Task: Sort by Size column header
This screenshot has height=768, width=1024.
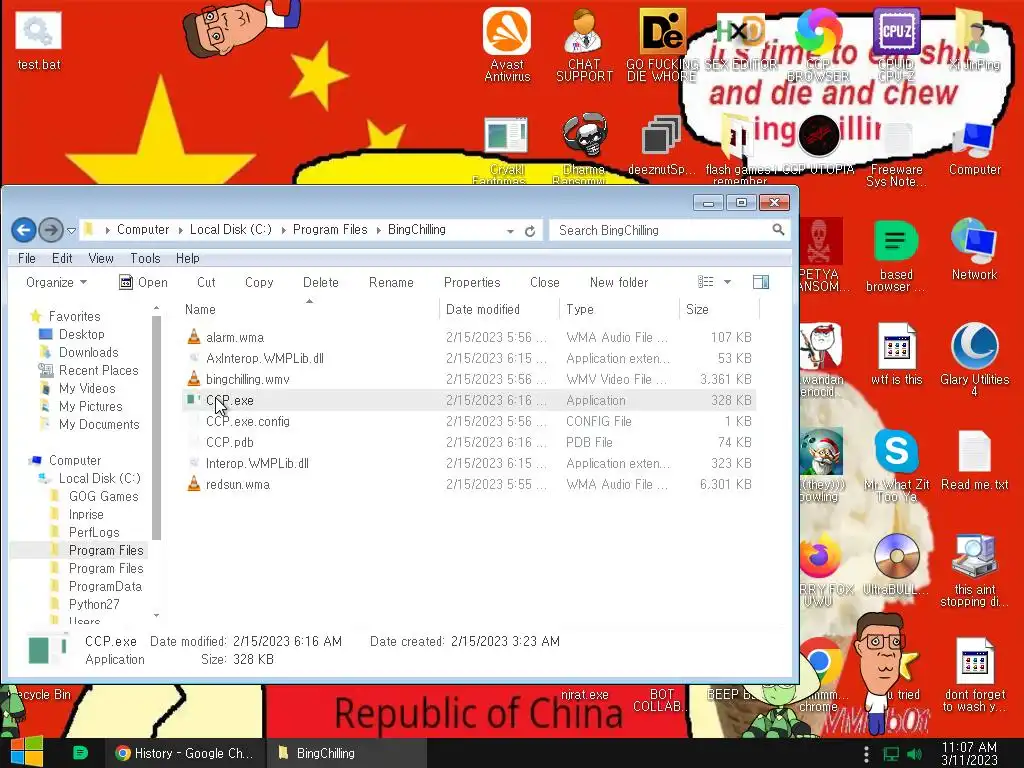Action: coord(718,309)
